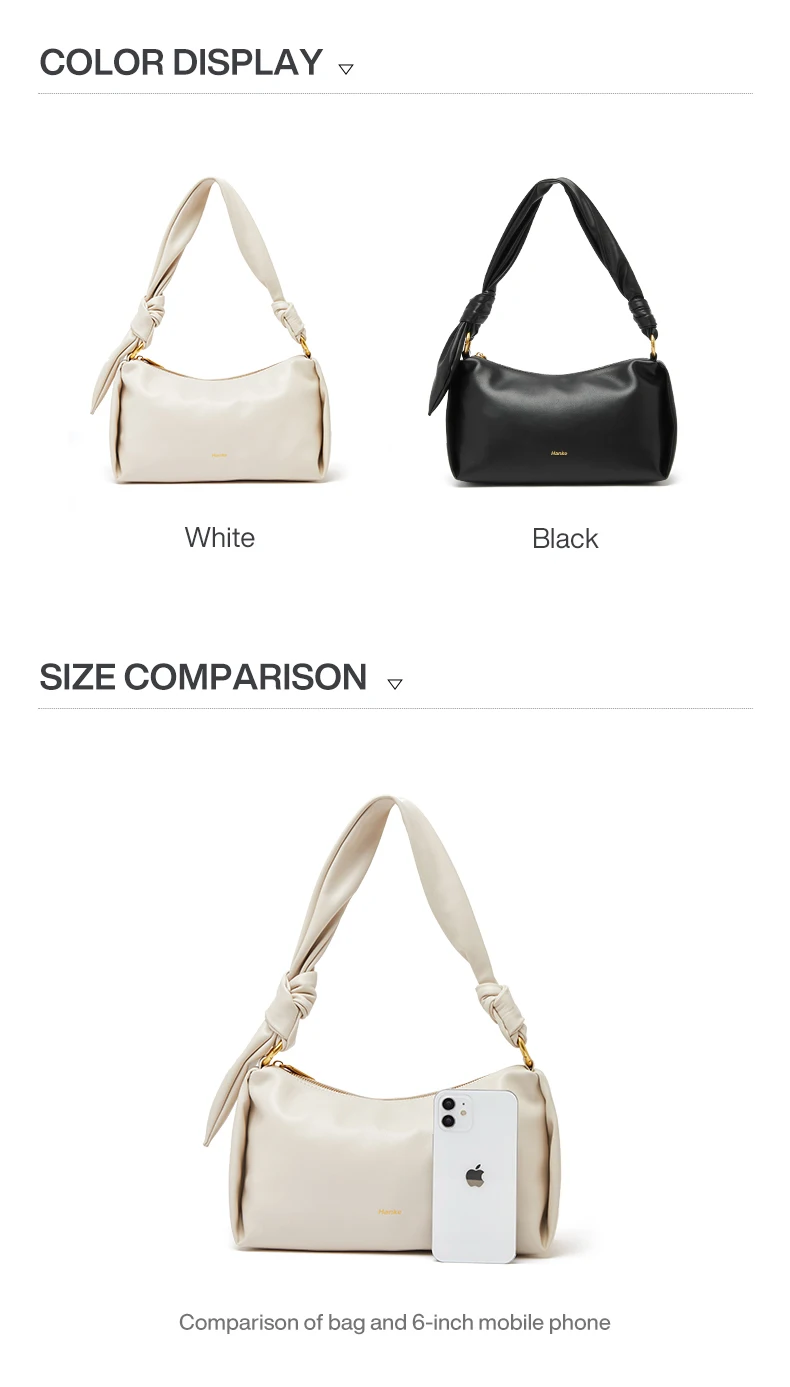The width and height of the screenshot is (790, 1387).
Task: Click the gold logo on the black bag
Action: pyautogui.click(x=558, y=452)
